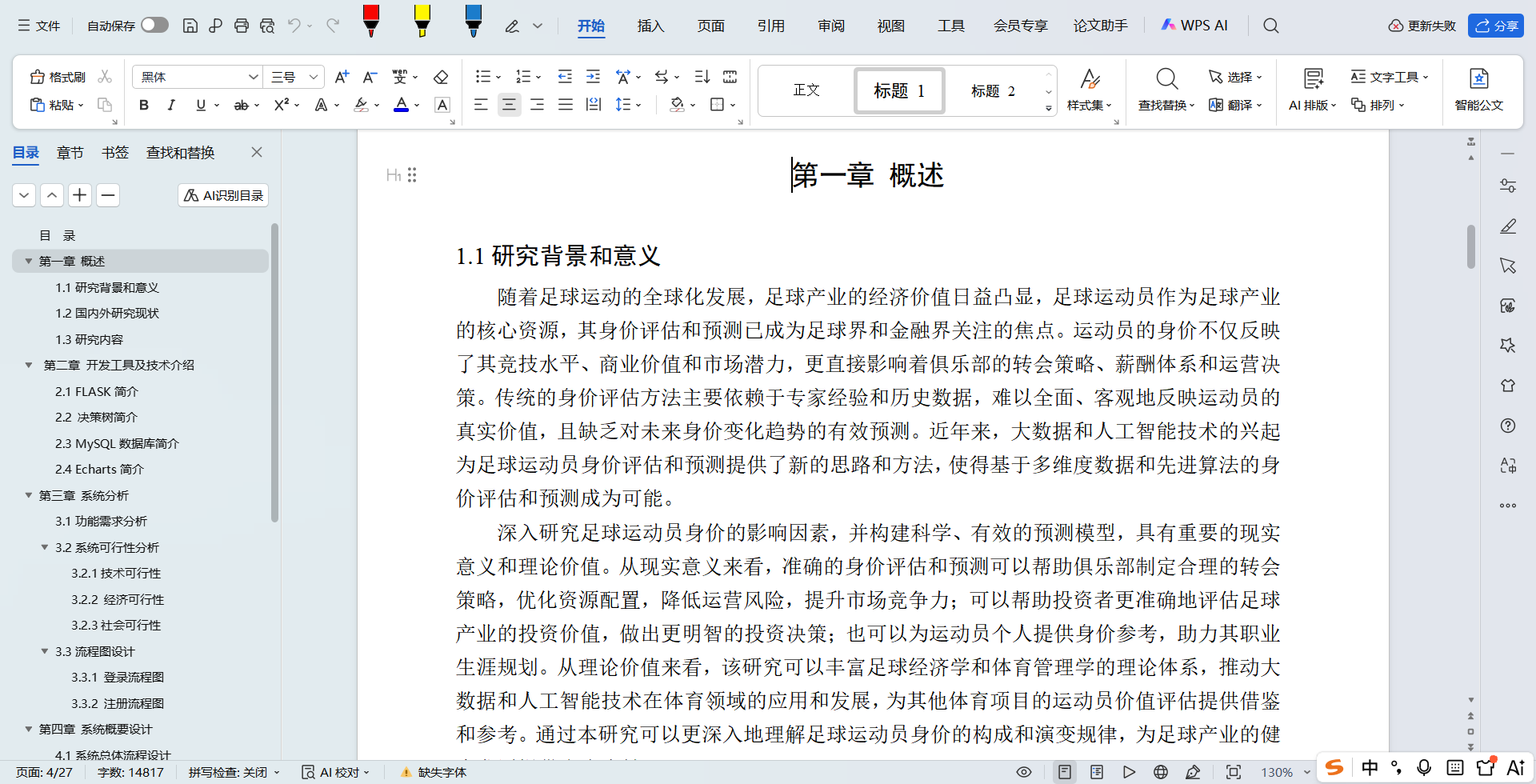
Task: Collapse the 3.2 系统可行性分析 node
Action: click(x=45, y=547)
